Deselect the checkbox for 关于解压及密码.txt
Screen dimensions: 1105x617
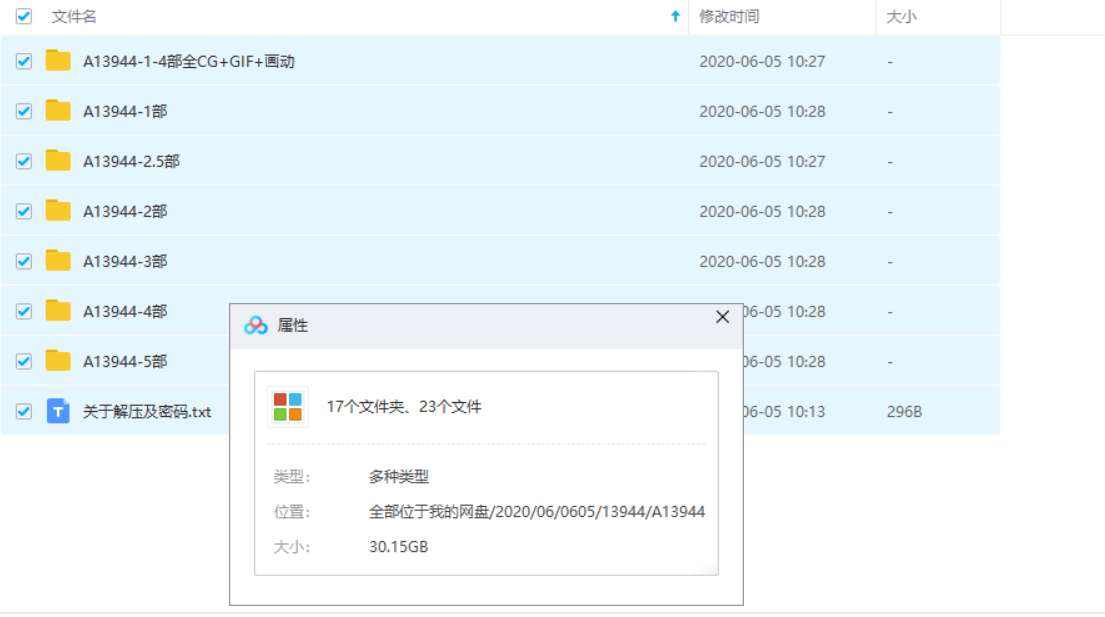(x=24, y=411)
